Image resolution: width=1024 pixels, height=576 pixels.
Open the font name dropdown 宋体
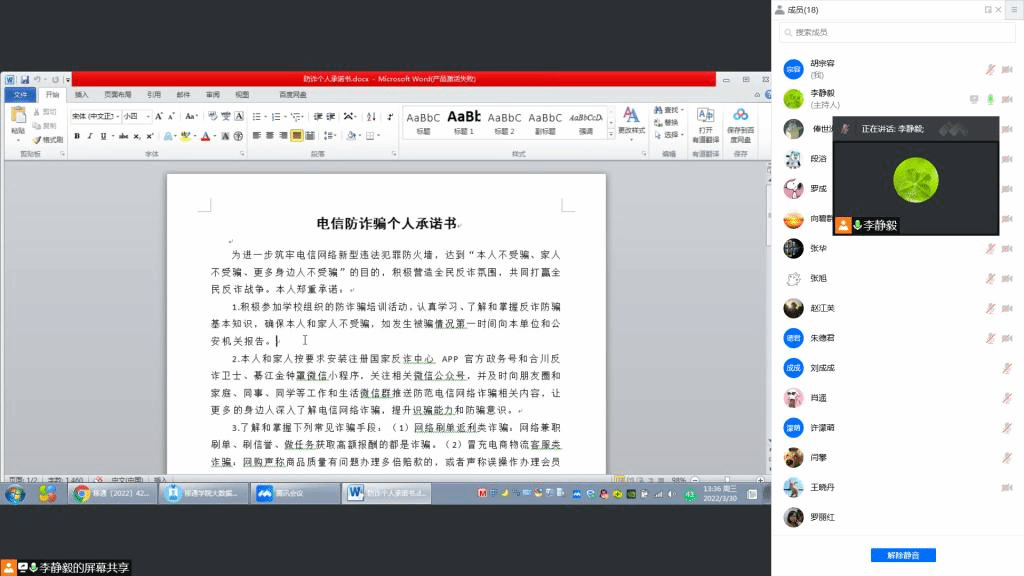tap(95, 117)
